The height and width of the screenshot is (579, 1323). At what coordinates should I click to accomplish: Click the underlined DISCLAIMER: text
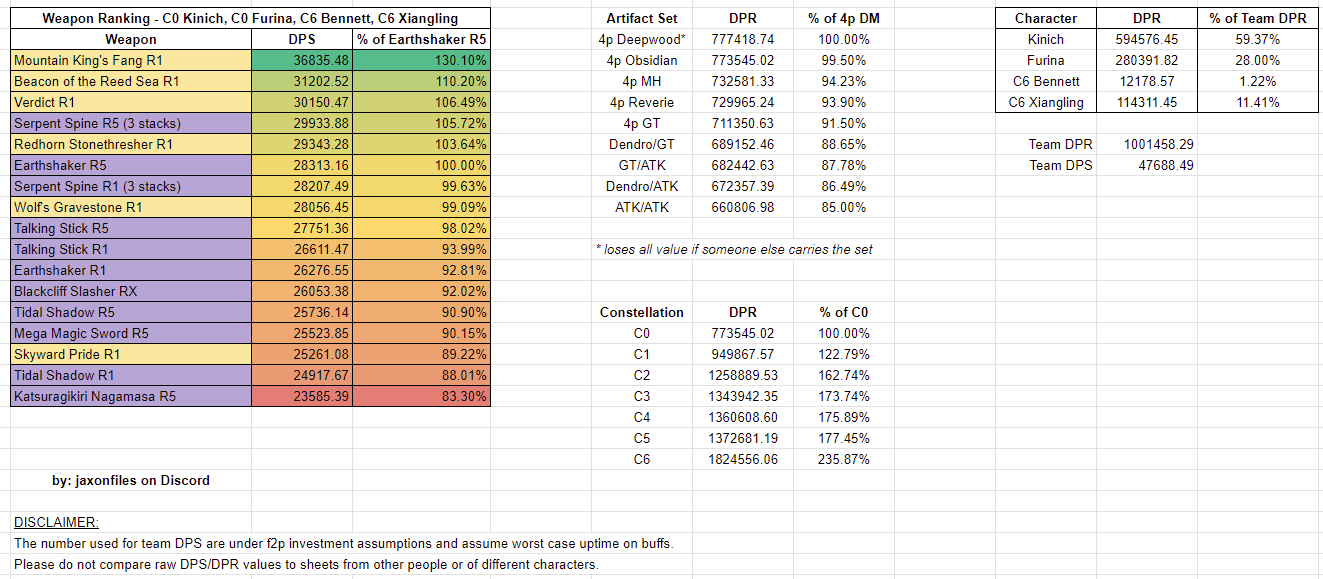pos(56,523)
